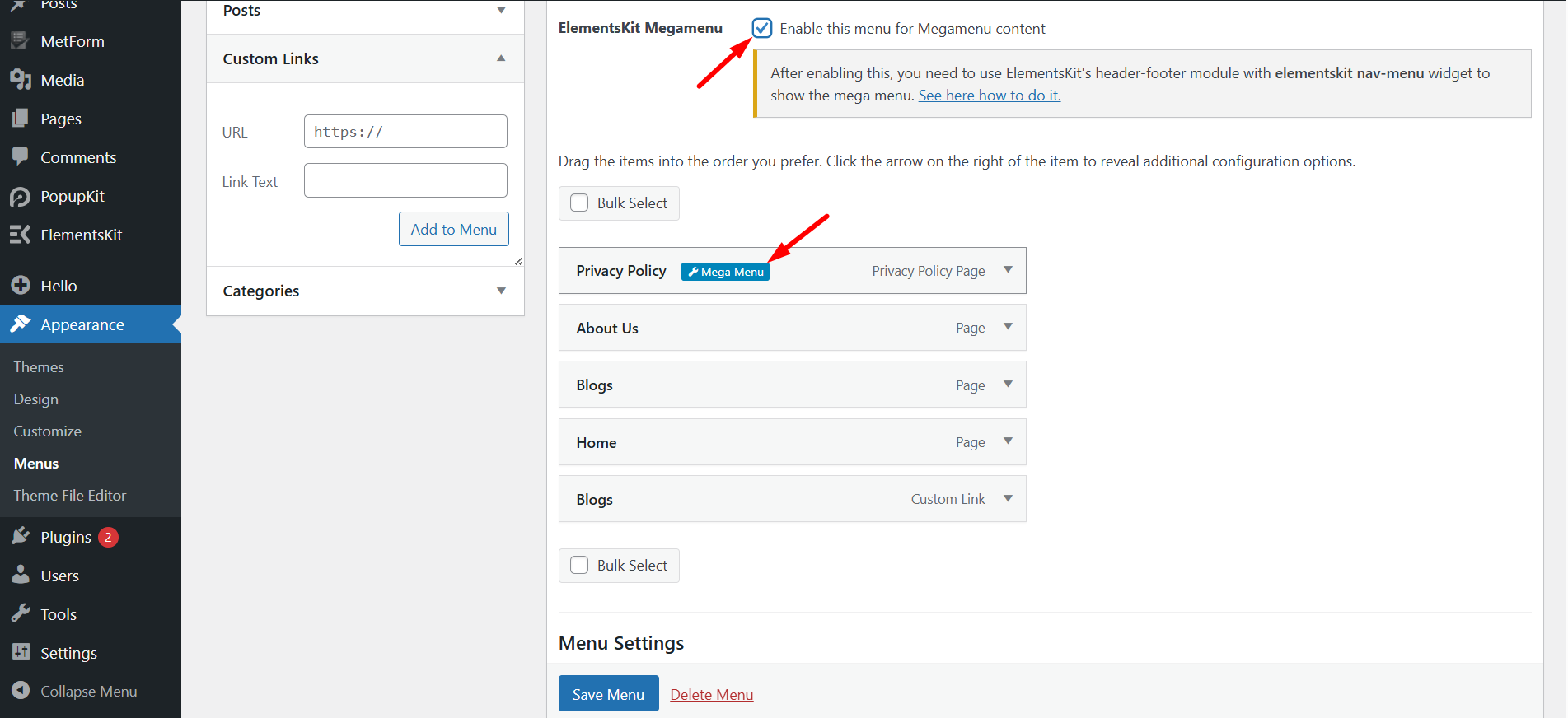Viewport: 1568px width, 718px height.
Task: Collapse the Custom Links panel
Action: pyautogui.click(x=501, y=58)
